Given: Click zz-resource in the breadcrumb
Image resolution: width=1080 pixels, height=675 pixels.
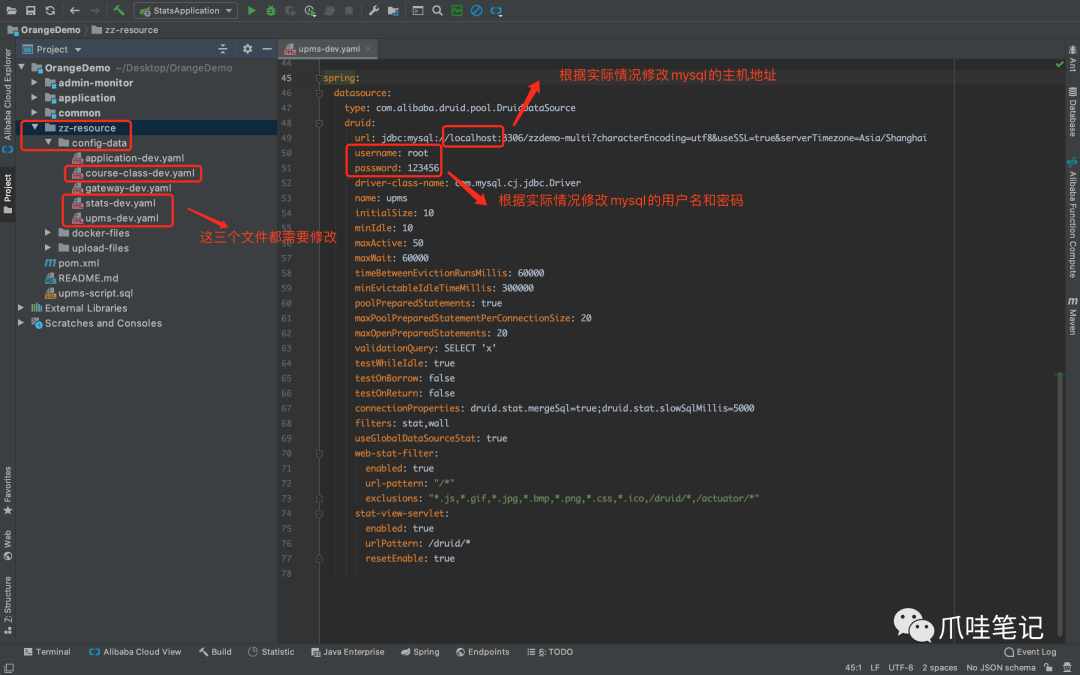Looking at the screenshot, I should point(125,30).
